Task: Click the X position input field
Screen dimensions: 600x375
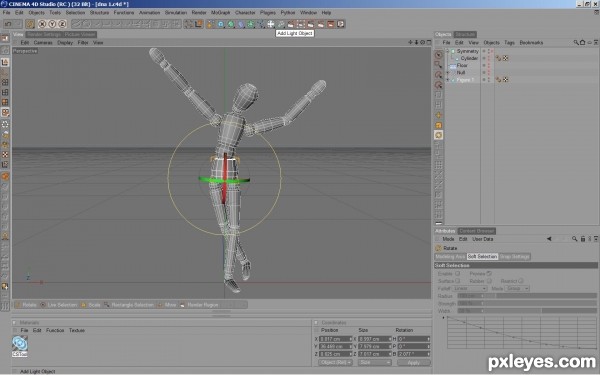Action: click(335, 339)
